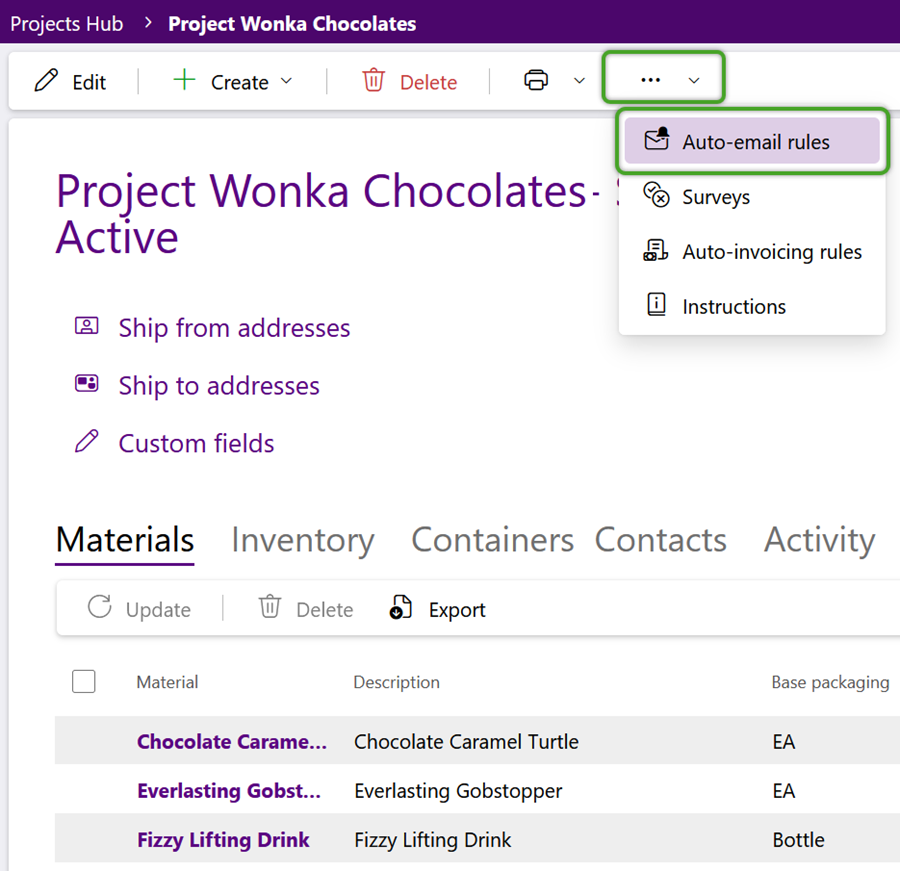
Task: Click EA packaging in Chocolate Caramel Turtle row
Action: tap(783, 741)
